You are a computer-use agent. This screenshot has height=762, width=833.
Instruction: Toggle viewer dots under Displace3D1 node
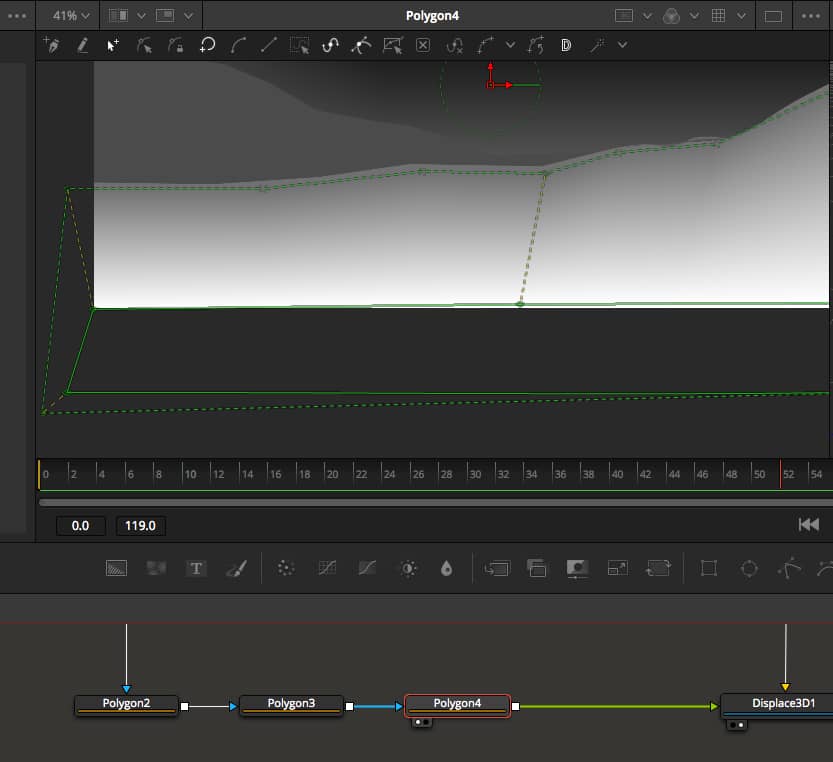[x=736, y=725]
